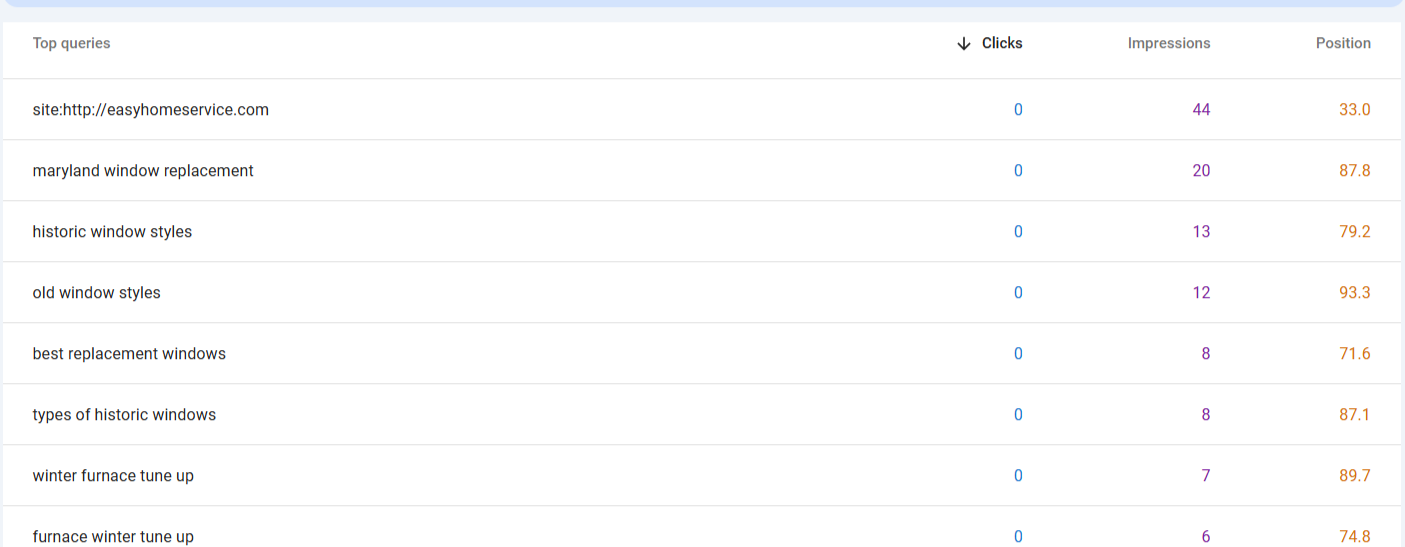
Task: Select the furnace winter tune up query
Action: click(113, 536)
